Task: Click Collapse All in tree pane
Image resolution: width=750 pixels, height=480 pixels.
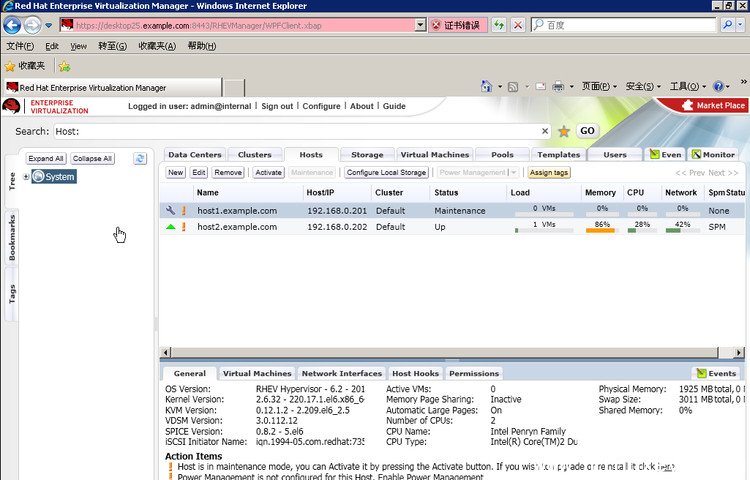Action: tap(92, 158)
